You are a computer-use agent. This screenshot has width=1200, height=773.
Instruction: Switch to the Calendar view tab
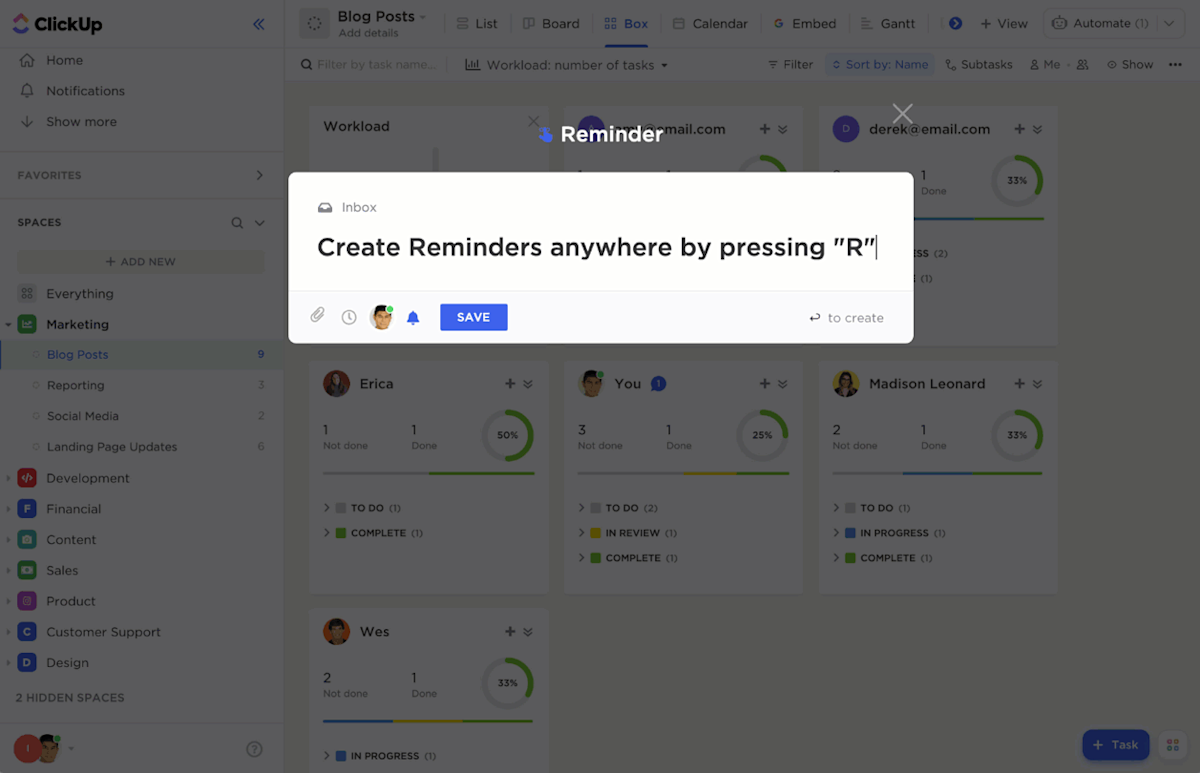pos(711,22)
